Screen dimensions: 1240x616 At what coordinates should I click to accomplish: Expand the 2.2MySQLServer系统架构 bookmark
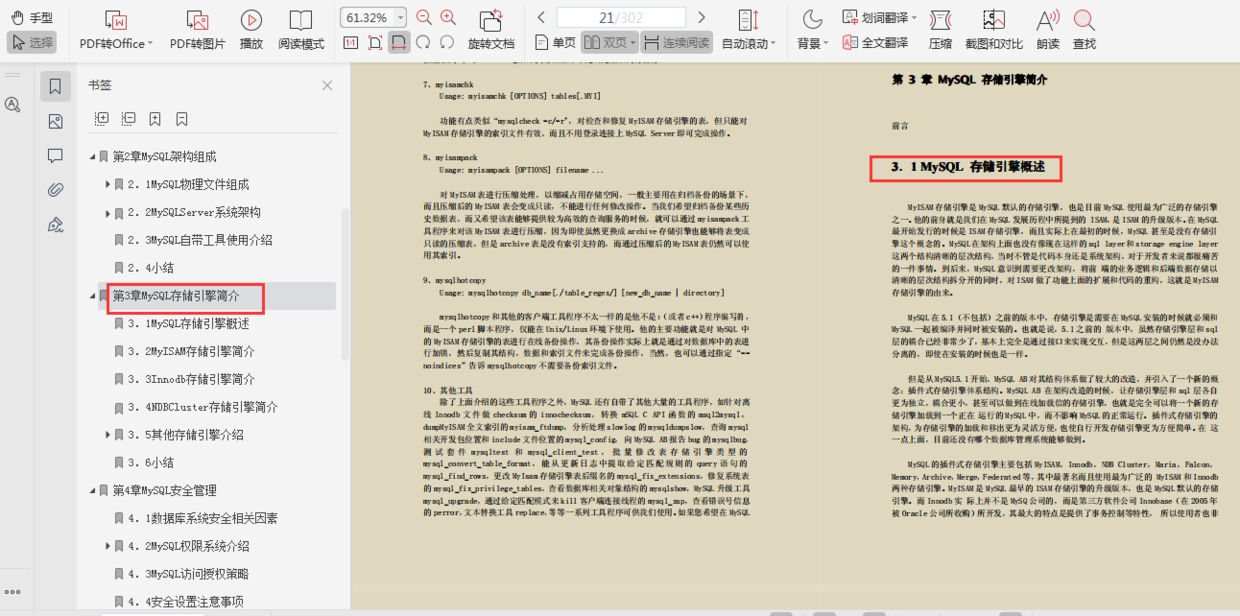pos(108,212)
